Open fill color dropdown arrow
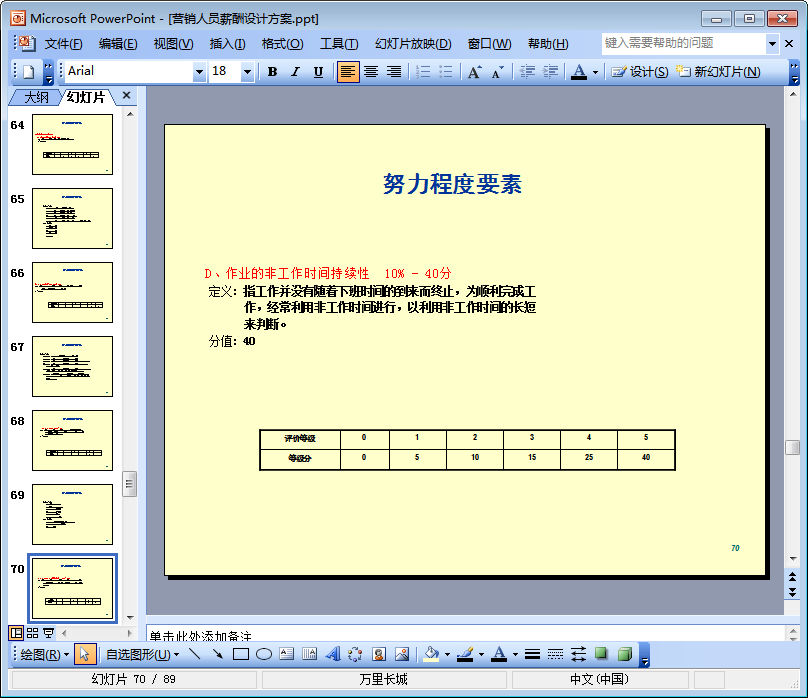This screenshot has height=698, width=808. pyautogui.click(x=447, y=655)
